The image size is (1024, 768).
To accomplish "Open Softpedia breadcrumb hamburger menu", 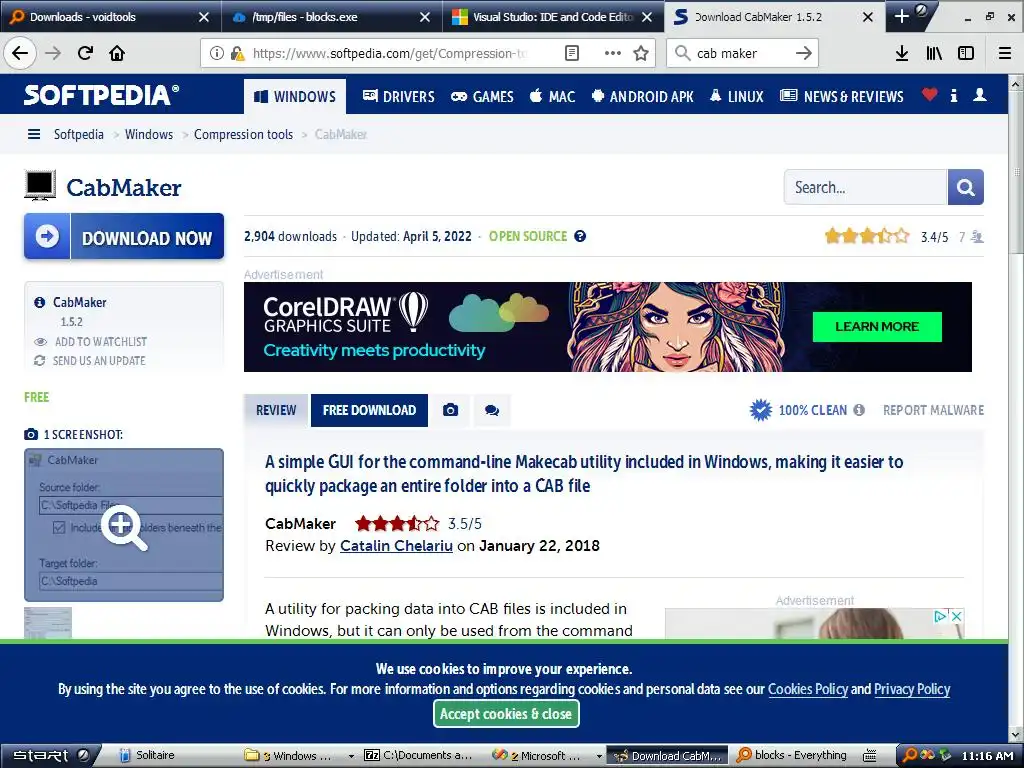I will tap(34, 135).
